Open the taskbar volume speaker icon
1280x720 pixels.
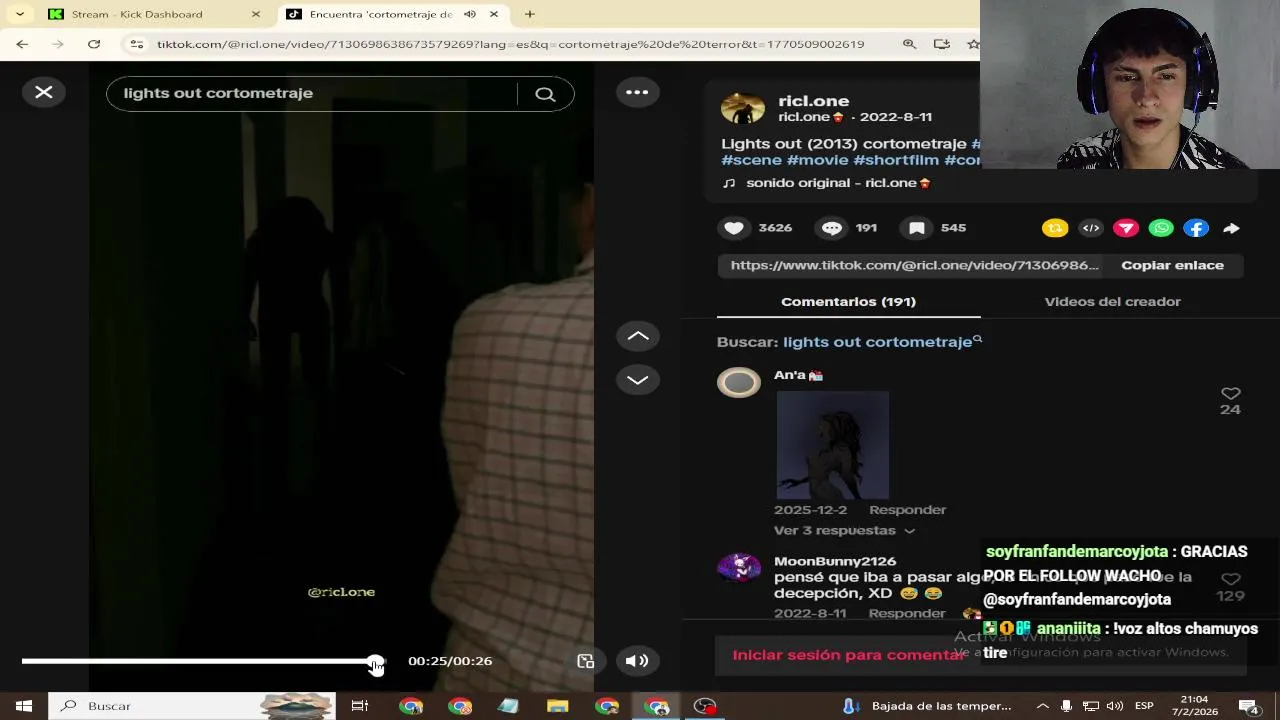tap(1114, 706)
